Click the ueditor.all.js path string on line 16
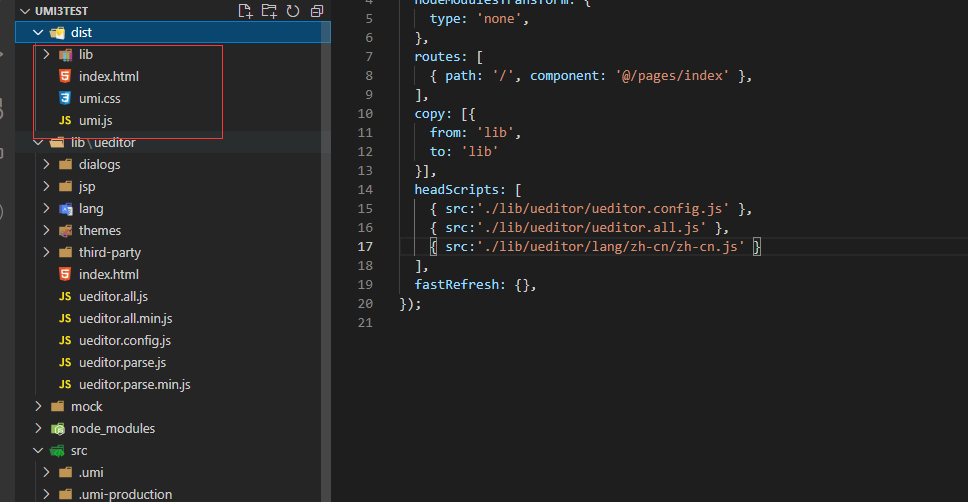 [591, 228]
